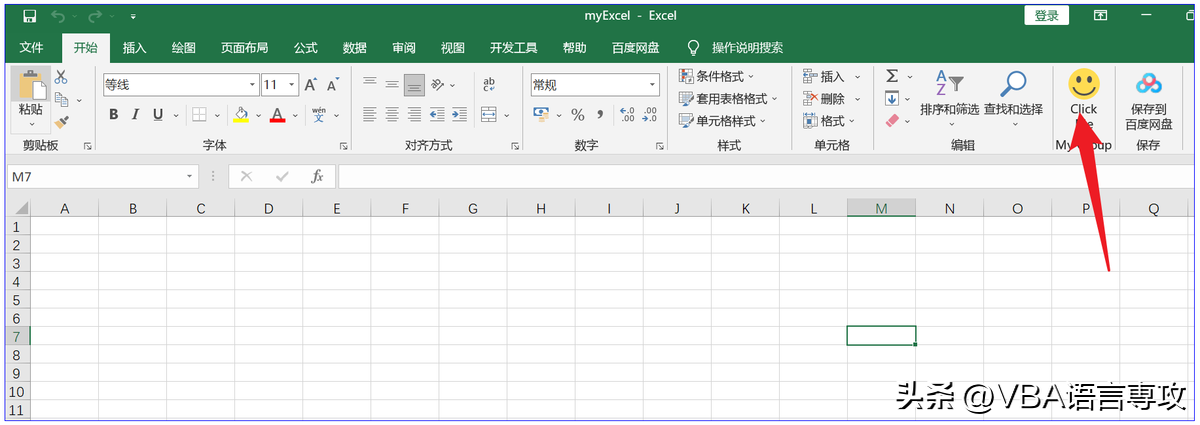Toggle Underline formatting
Viewport: 1200px width, 425px height.
158,115
